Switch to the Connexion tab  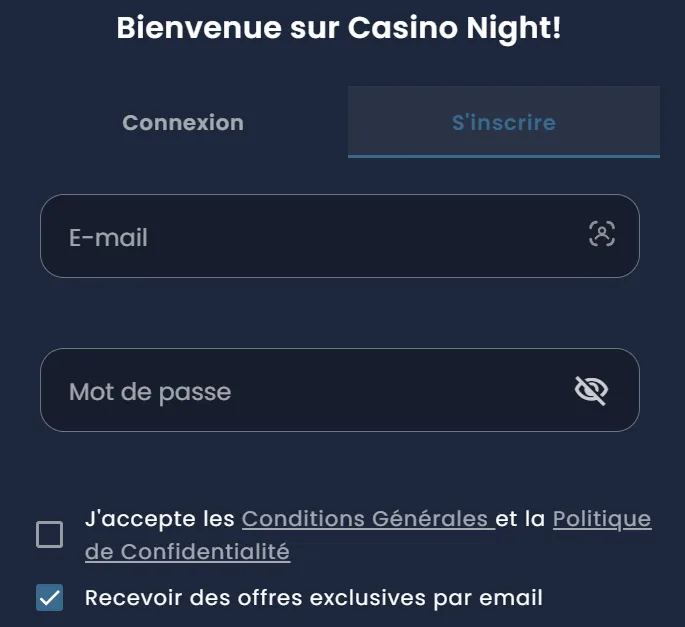(x=183, y=122)
